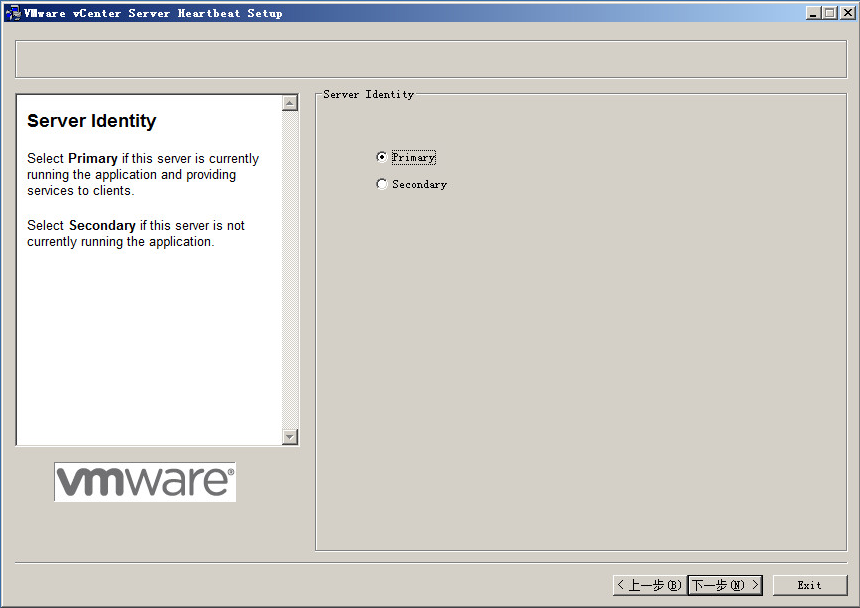Click the "Server Identity" group box label
The image size is (860, 608).
(369, 94)
